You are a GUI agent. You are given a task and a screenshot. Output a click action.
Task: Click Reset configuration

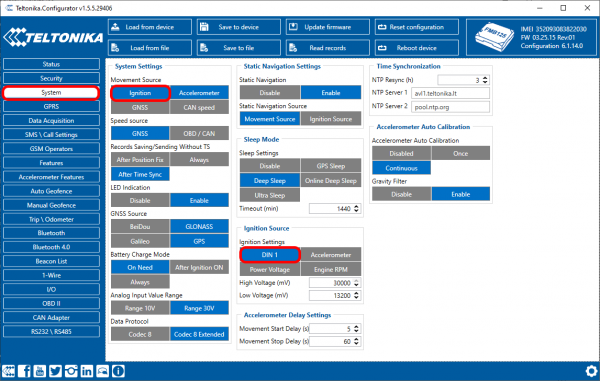417,27
